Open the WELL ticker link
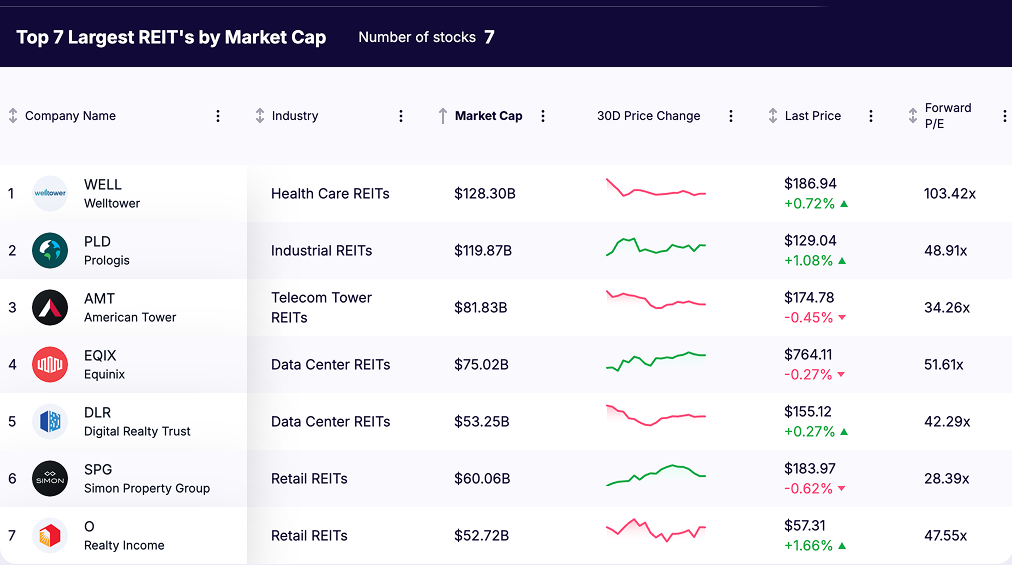The image size is (1012, 565). point(103,185)
